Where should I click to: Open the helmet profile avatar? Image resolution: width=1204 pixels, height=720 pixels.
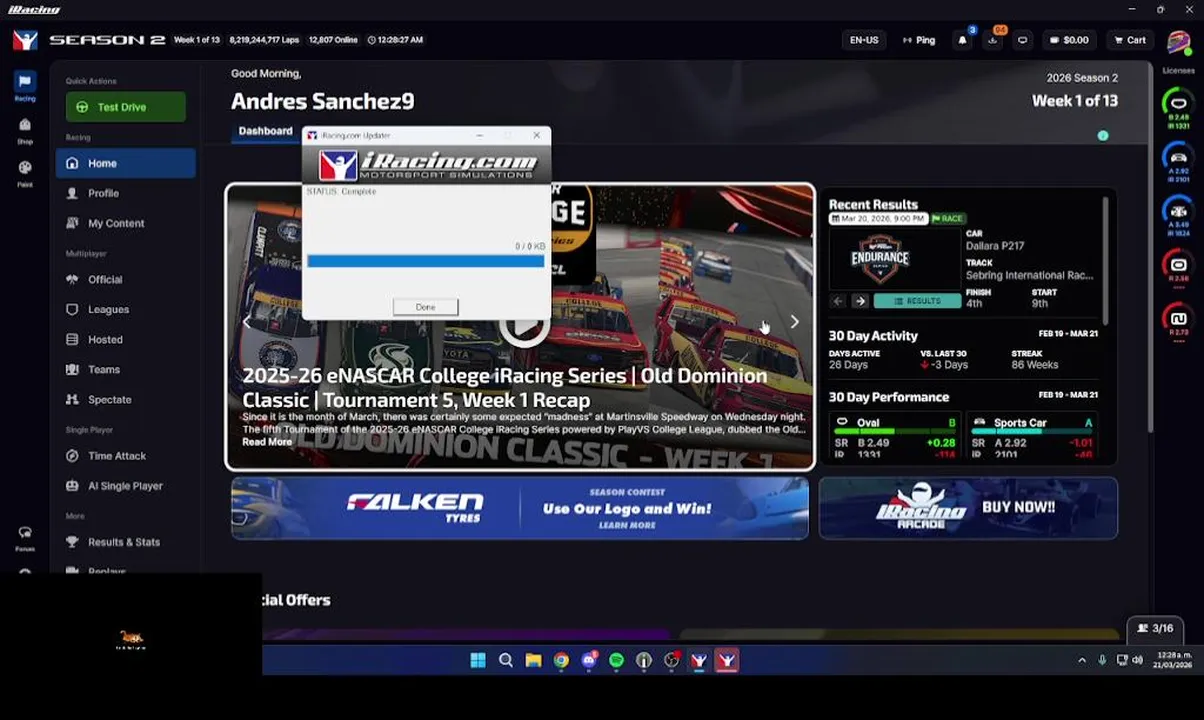(1178, 42)
